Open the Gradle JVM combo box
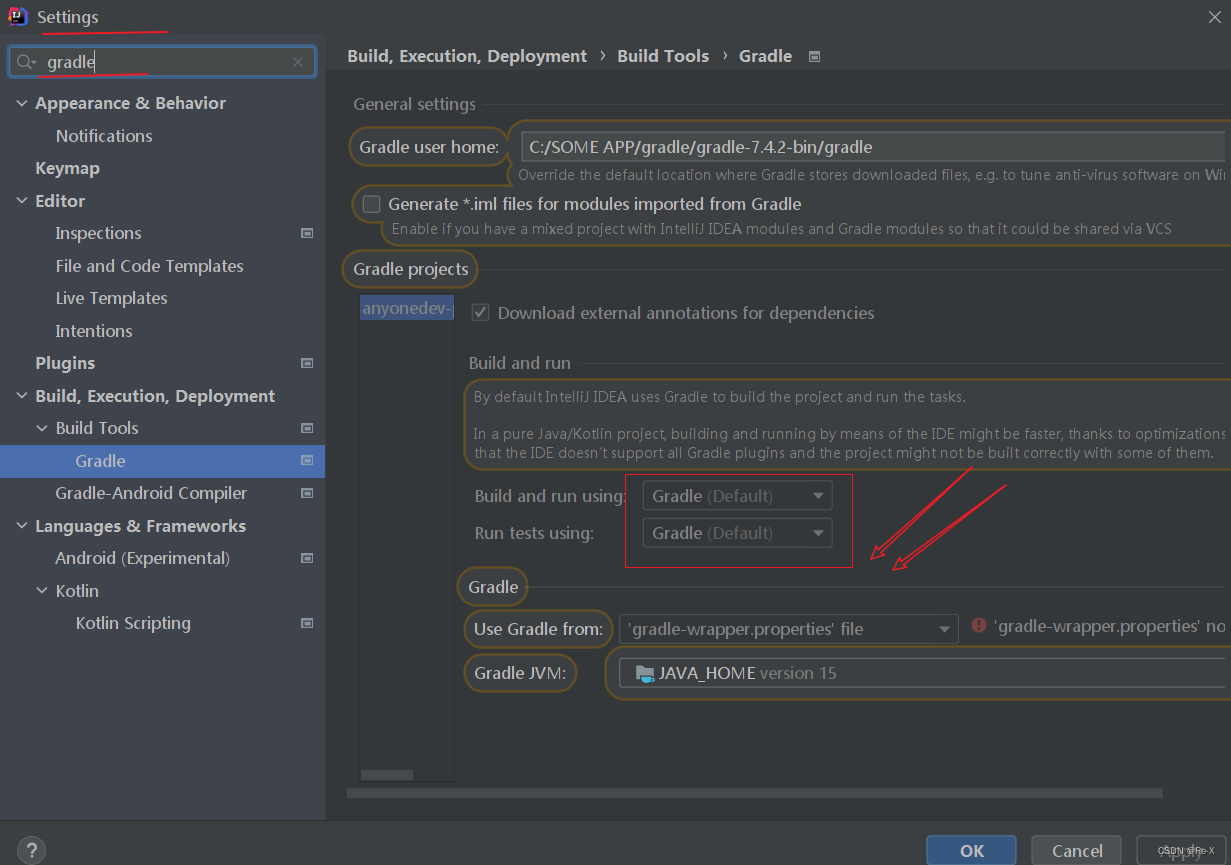 click(922, 673)
